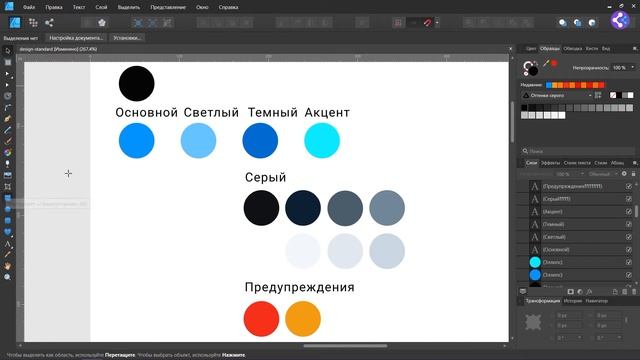
Task: Open the snapping options dropdown arrow
Action: point(437,22)
